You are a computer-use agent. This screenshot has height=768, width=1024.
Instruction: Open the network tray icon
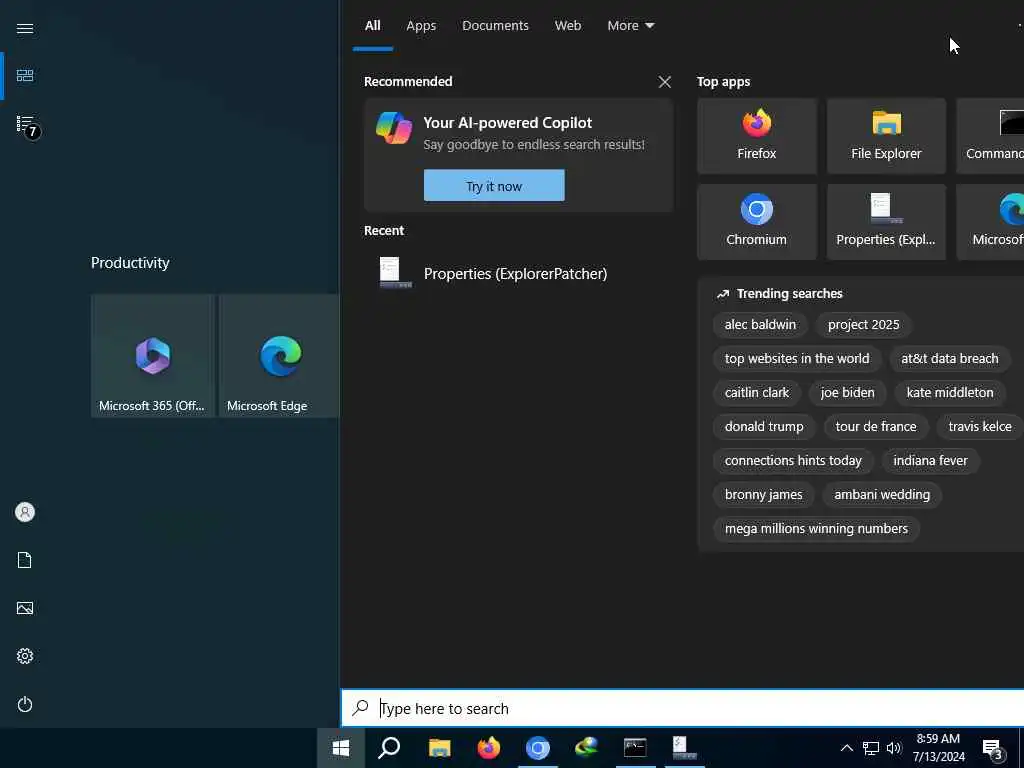coord(871,748)
